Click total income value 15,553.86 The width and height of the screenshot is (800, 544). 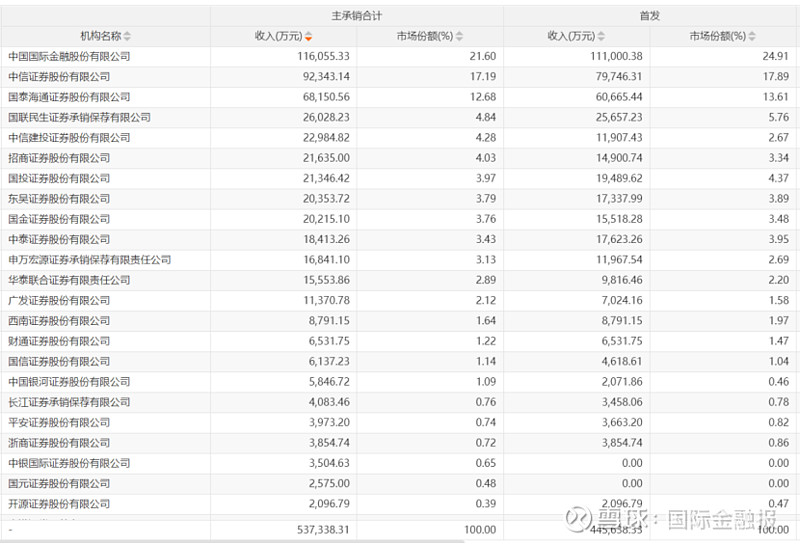326,280
